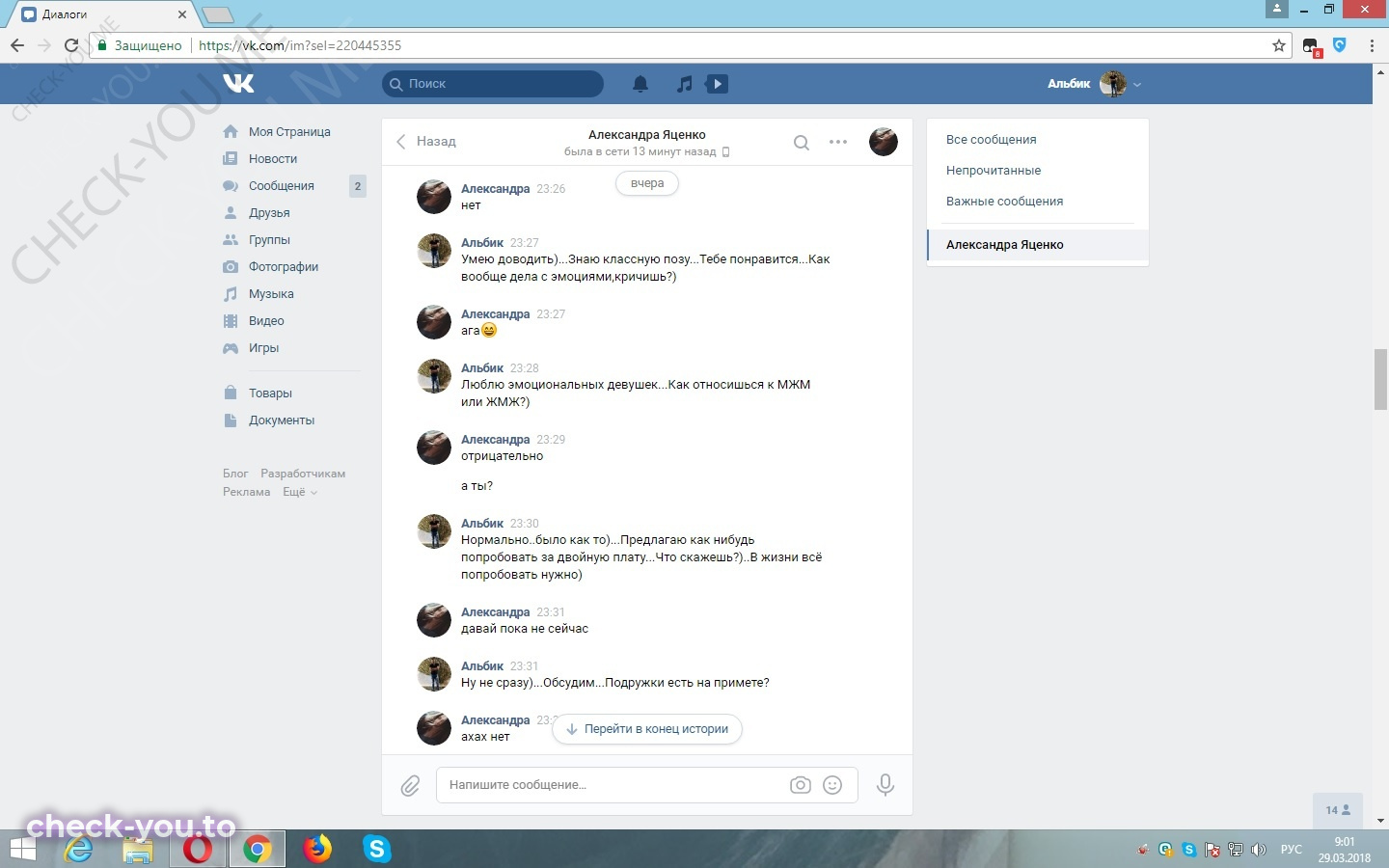Click Александра sender name at 23:26
The height and width of the screenshot is (868, 1389).
495,189
